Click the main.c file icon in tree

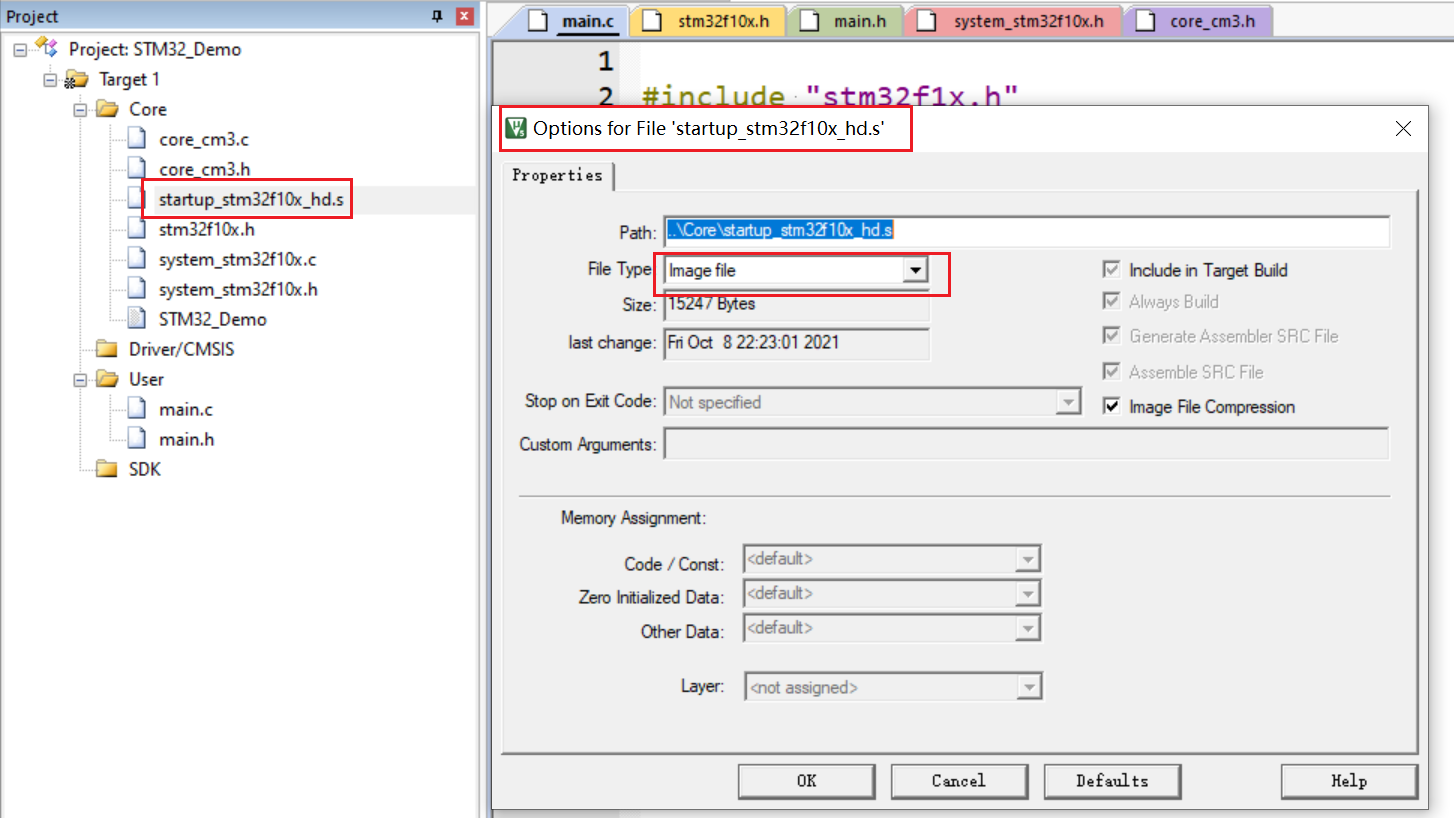(x=138, y=409)
